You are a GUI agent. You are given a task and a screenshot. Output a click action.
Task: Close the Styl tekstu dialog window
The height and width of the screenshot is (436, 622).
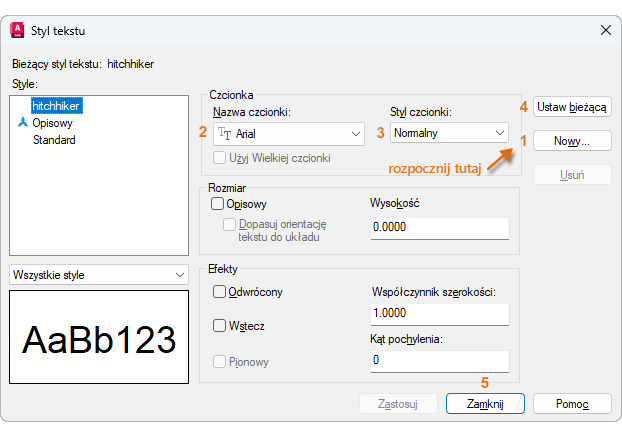coord(605,30)
